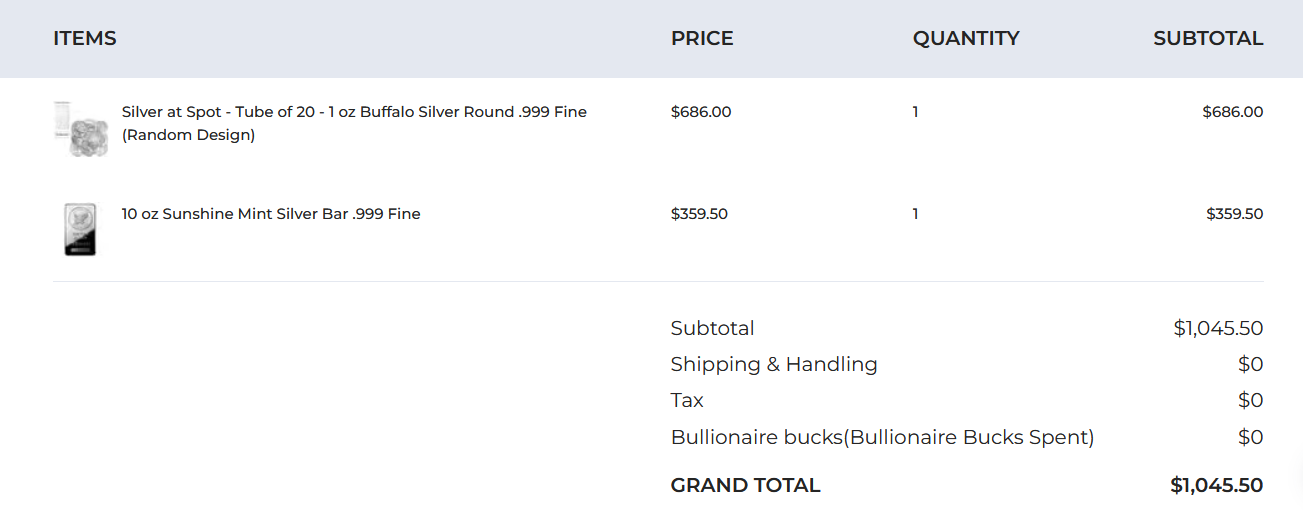Click the $359.50 price of the Sunshine bar
1303x530 pixels.
click(x=699, y=214)
